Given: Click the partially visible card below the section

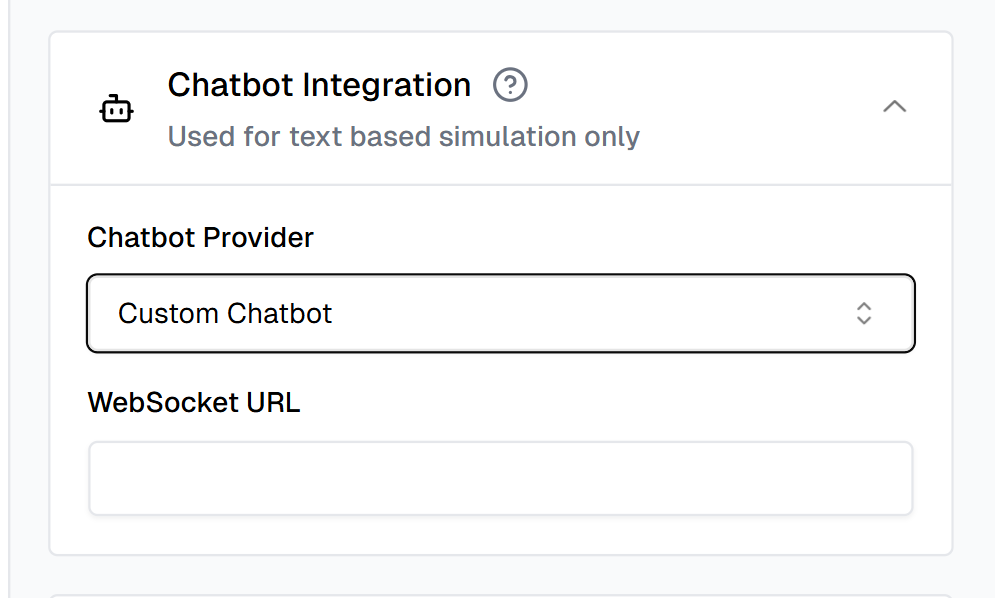Looking at the screenshot, I should (x=500, y=592).
